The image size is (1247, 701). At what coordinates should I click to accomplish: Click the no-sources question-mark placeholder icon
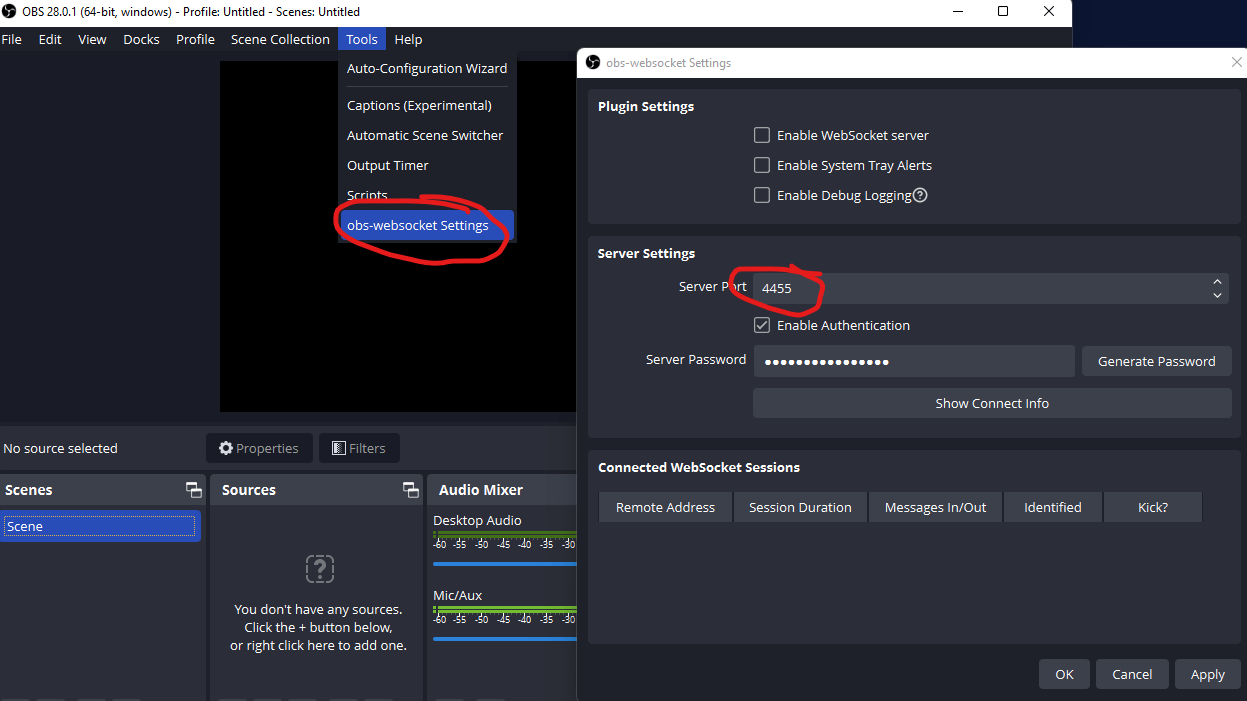319,570
